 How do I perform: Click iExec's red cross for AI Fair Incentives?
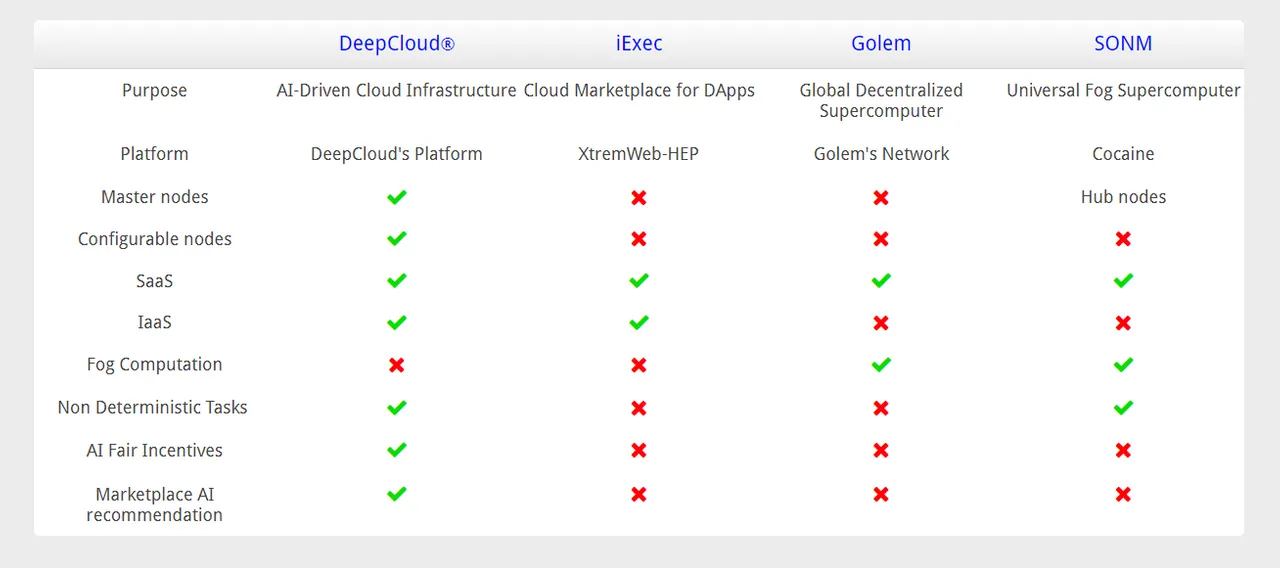(x=639, y=450)
